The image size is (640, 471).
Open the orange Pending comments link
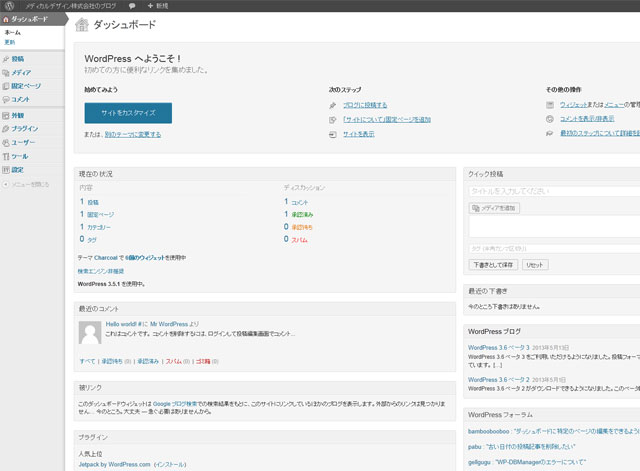[x=302, y=227]
